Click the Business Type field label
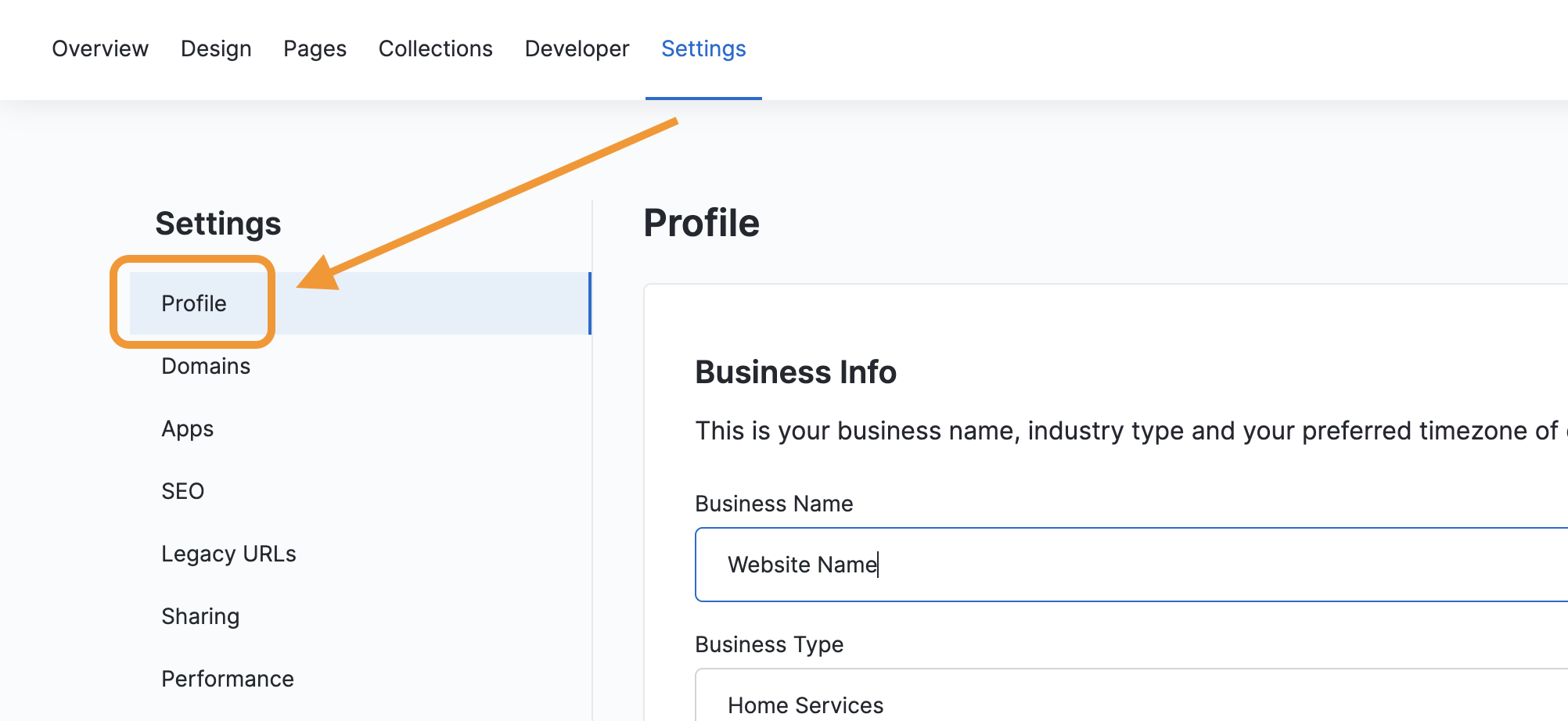 [769, 644]
